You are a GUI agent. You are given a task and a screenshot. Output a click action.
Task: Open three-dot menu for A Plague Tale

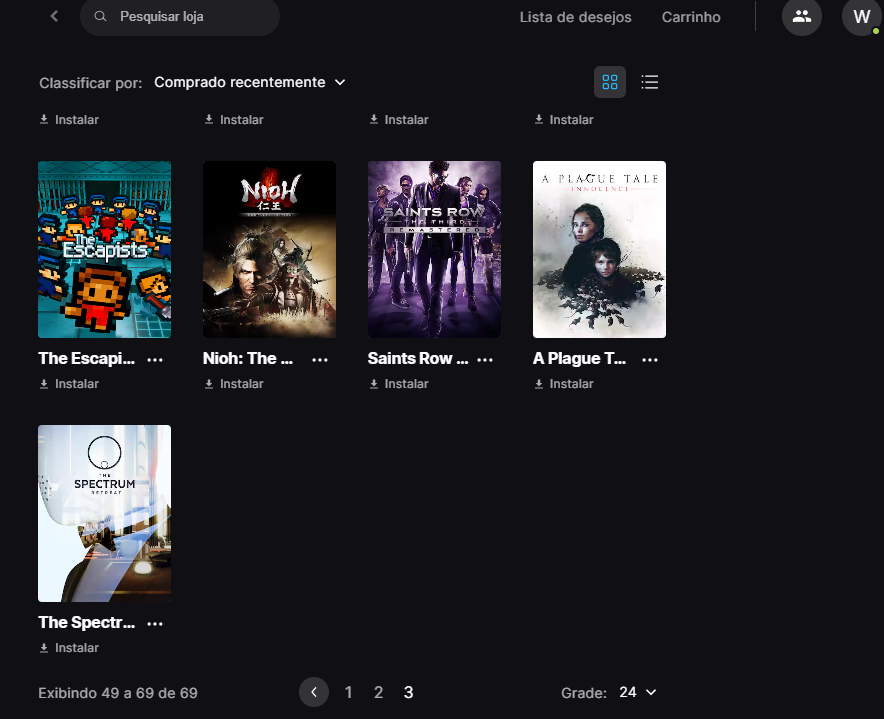[650, 359]
